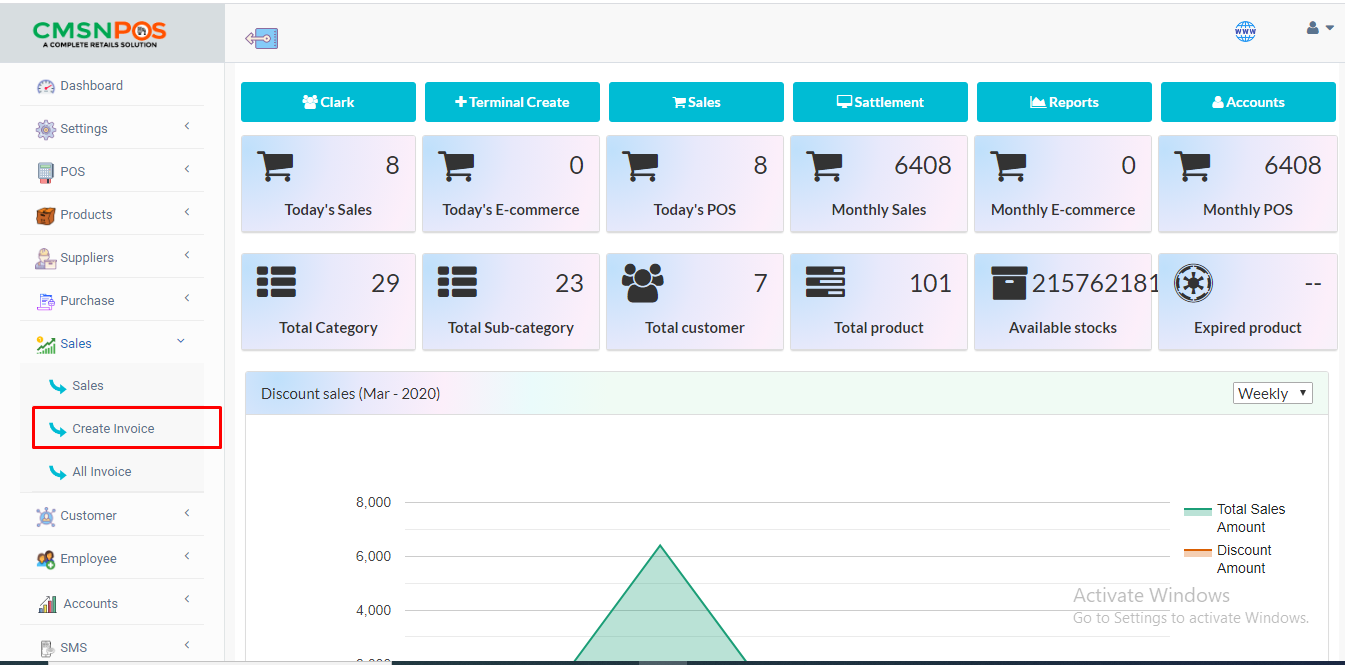Click the Purchase document icon
The width and height of the screenshot is (1345, 665).
click(46, 301)
